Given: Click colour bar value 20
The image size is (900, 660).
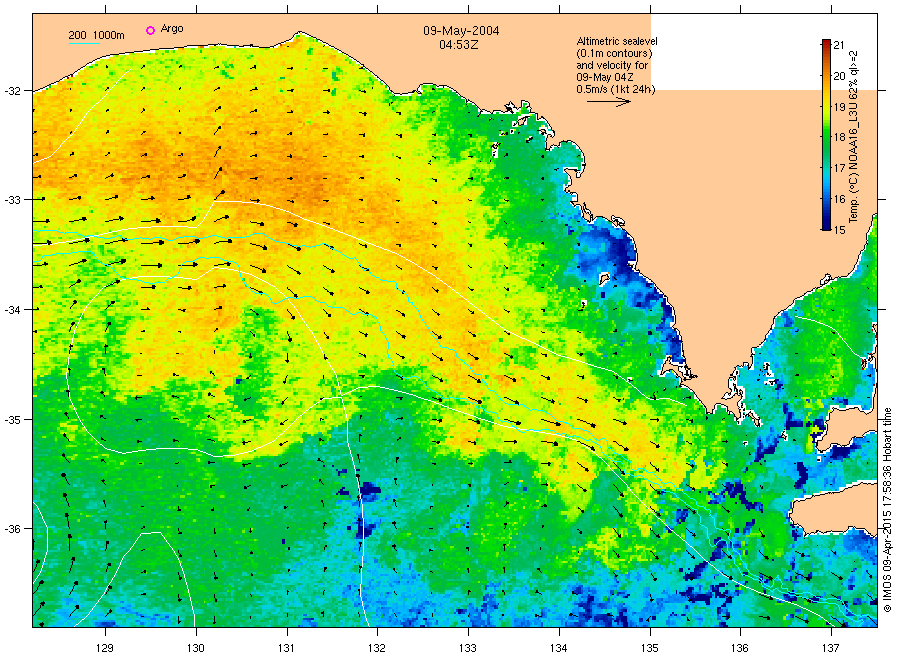Looking at the screenshot, I should tap(839, 76).
